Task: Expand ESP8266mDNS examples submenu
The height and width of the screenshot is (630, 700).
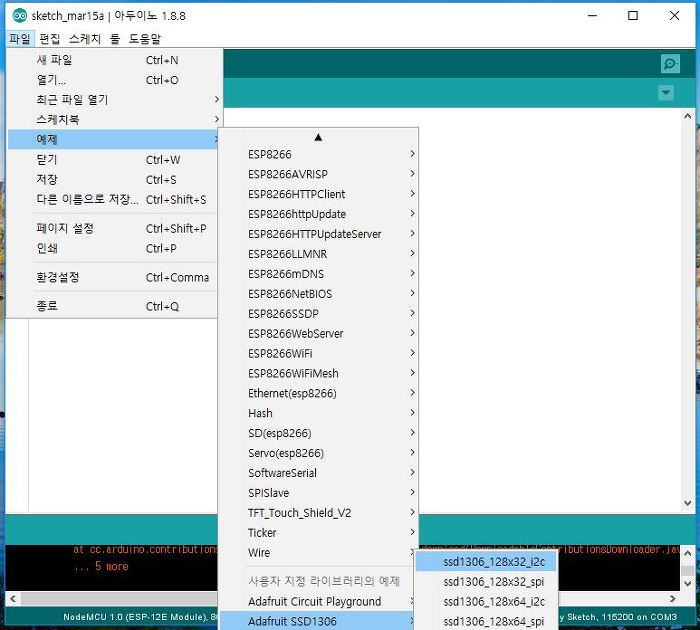Action: coord(318,274)
